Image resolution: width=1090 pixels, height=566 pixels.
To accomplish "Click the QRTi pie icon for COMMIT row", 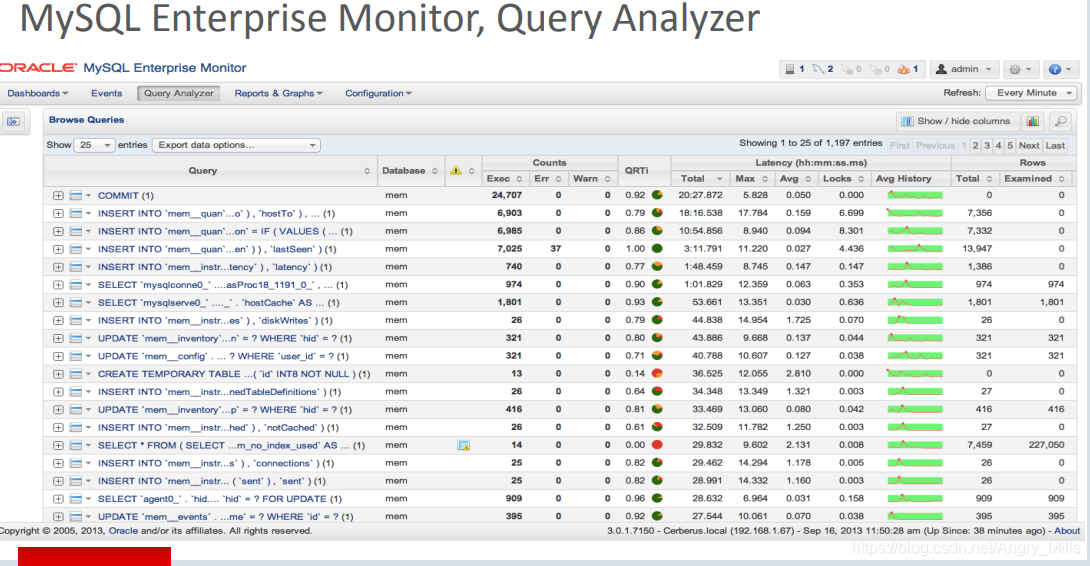I will pos(657,195).
